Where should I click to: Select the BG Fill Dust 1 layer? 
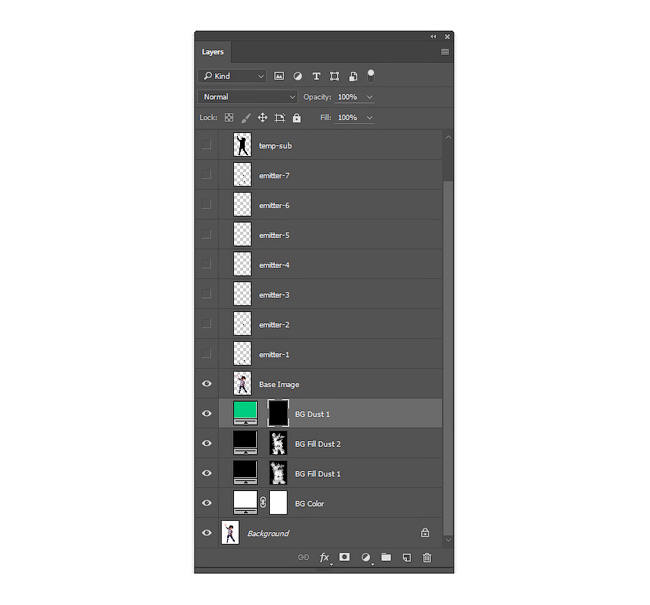[x=330, y=474]
